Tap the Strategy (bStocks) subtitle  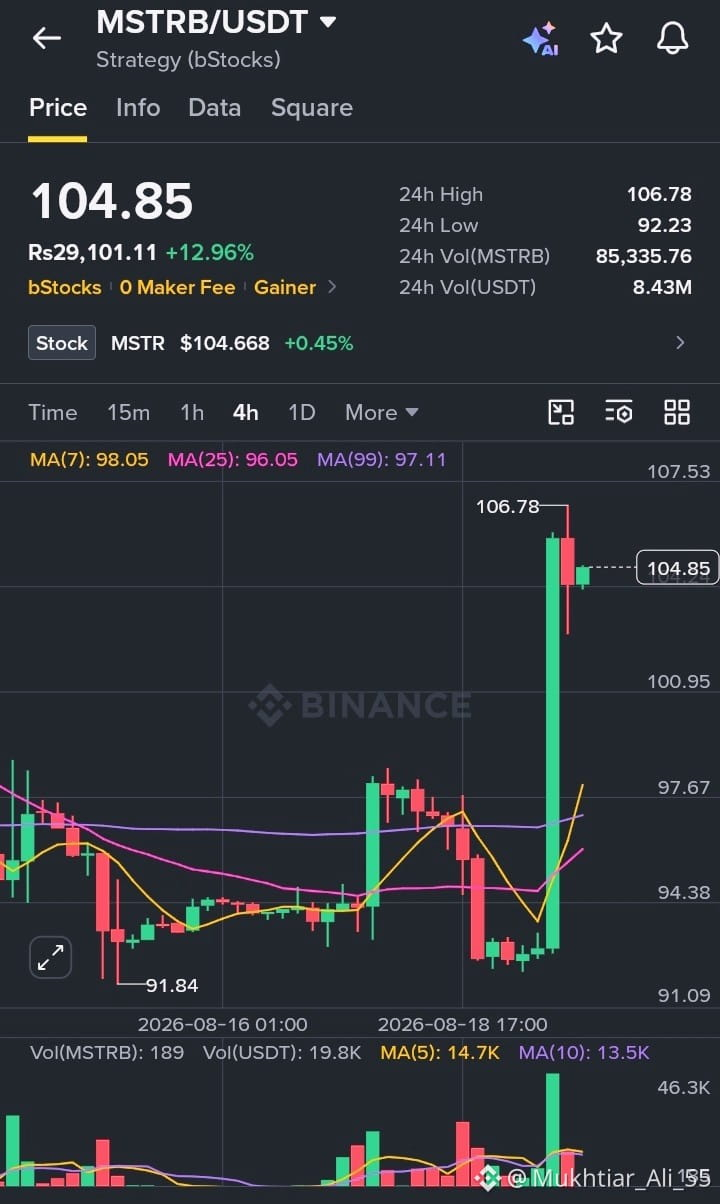click(x=188, y=60)
